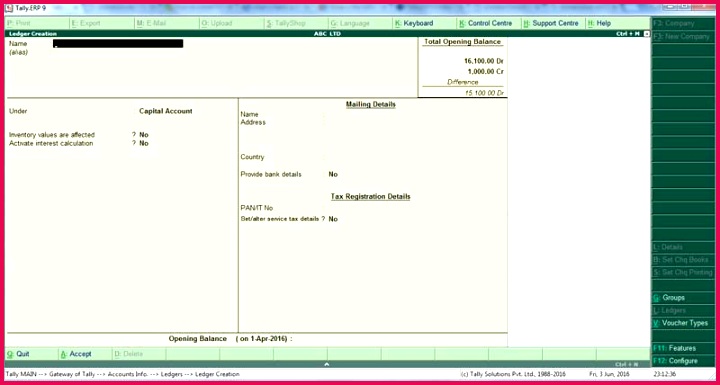Click the Tally Solutions copyright text
720x385 pixels.
[513, 374]
